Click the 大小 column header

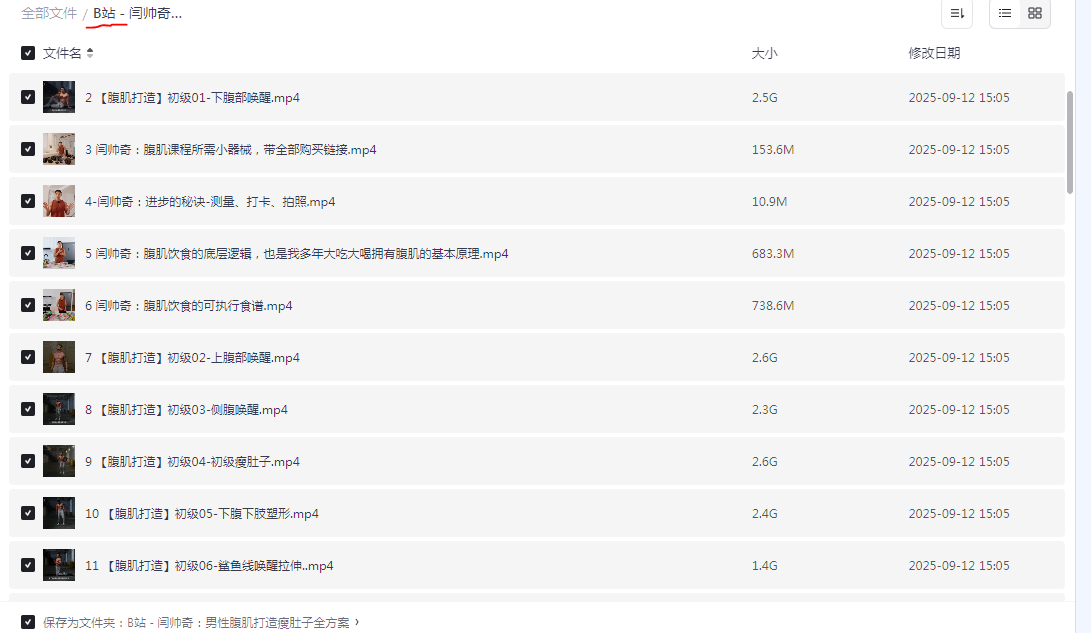tap(764, 53)
